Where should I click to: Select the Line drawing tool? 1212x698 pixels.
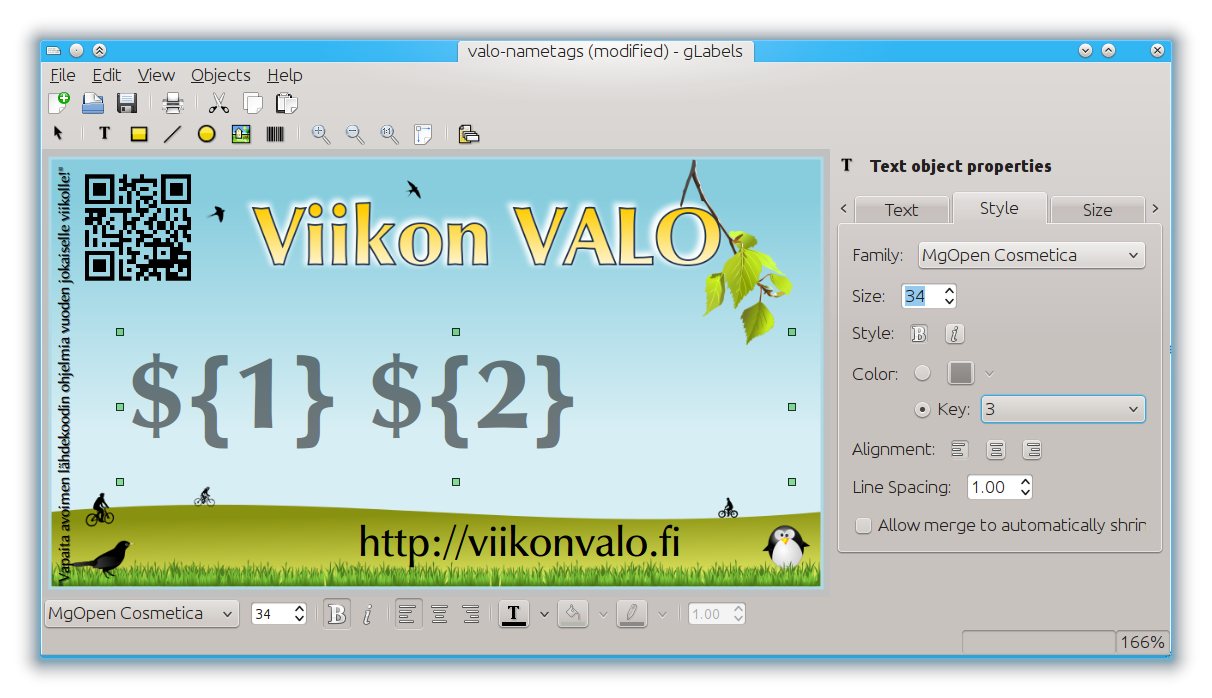tap(173, 133)
